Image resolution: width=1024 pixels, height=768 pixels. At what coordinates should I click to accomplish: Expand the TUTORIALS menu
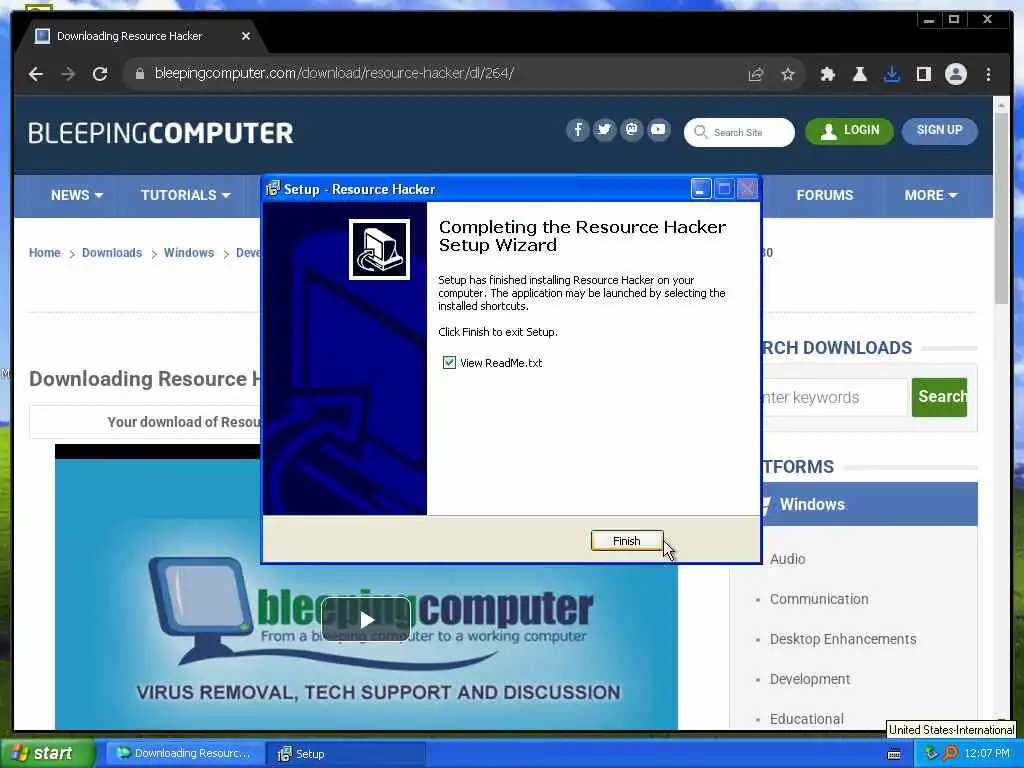(185, 195)
